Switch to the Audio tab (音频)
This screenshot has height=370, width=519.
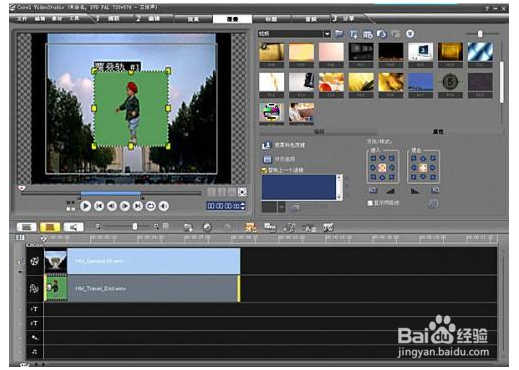[311, 19]
